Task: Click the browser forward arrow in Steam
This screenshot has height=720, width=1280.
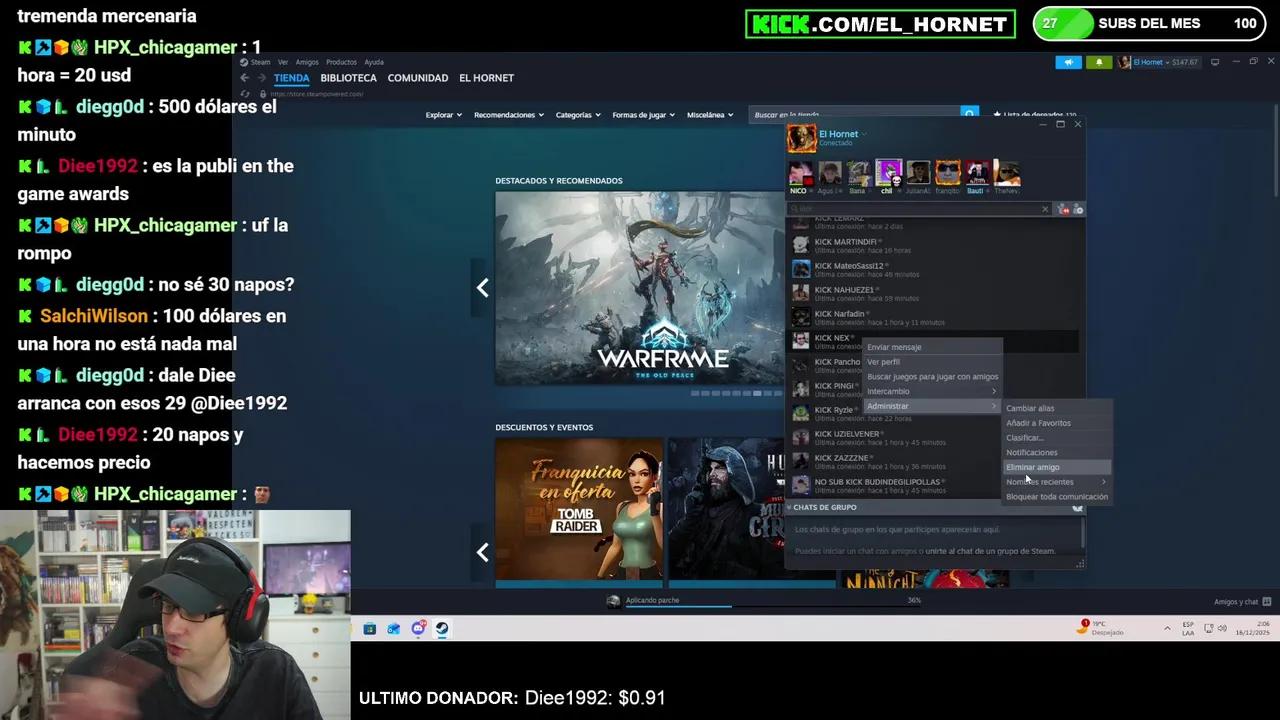Action: pos(261,78)
